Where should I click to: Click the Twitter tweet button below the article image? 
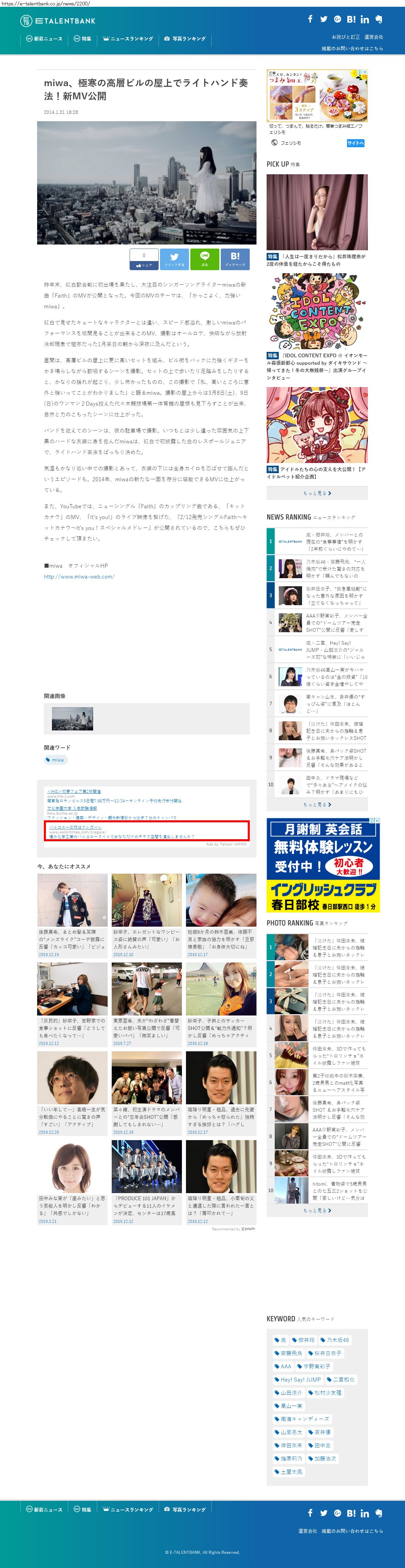coord(174,259)
